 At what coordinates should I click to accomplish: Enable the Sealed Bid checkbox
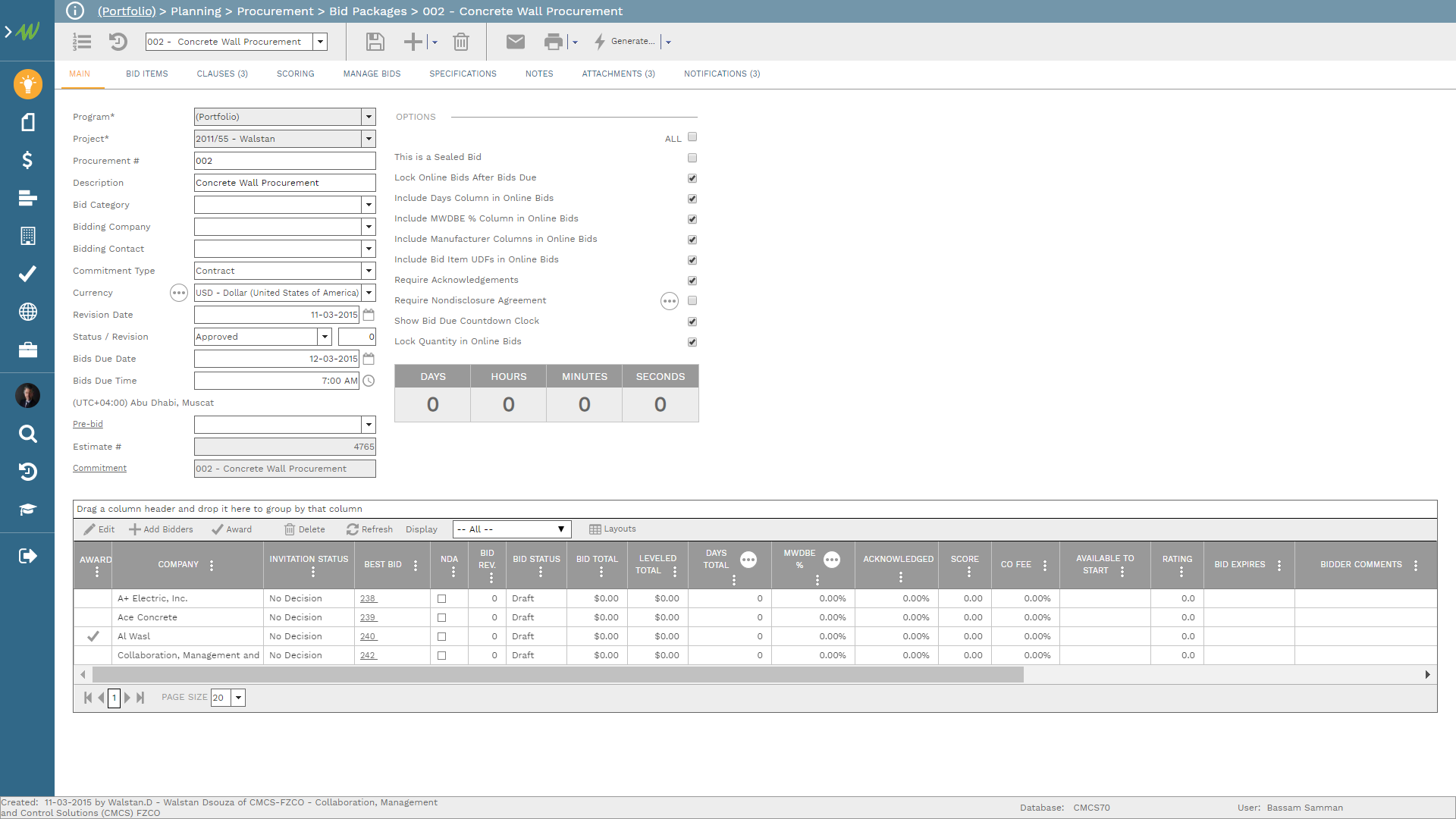(692, 158)
